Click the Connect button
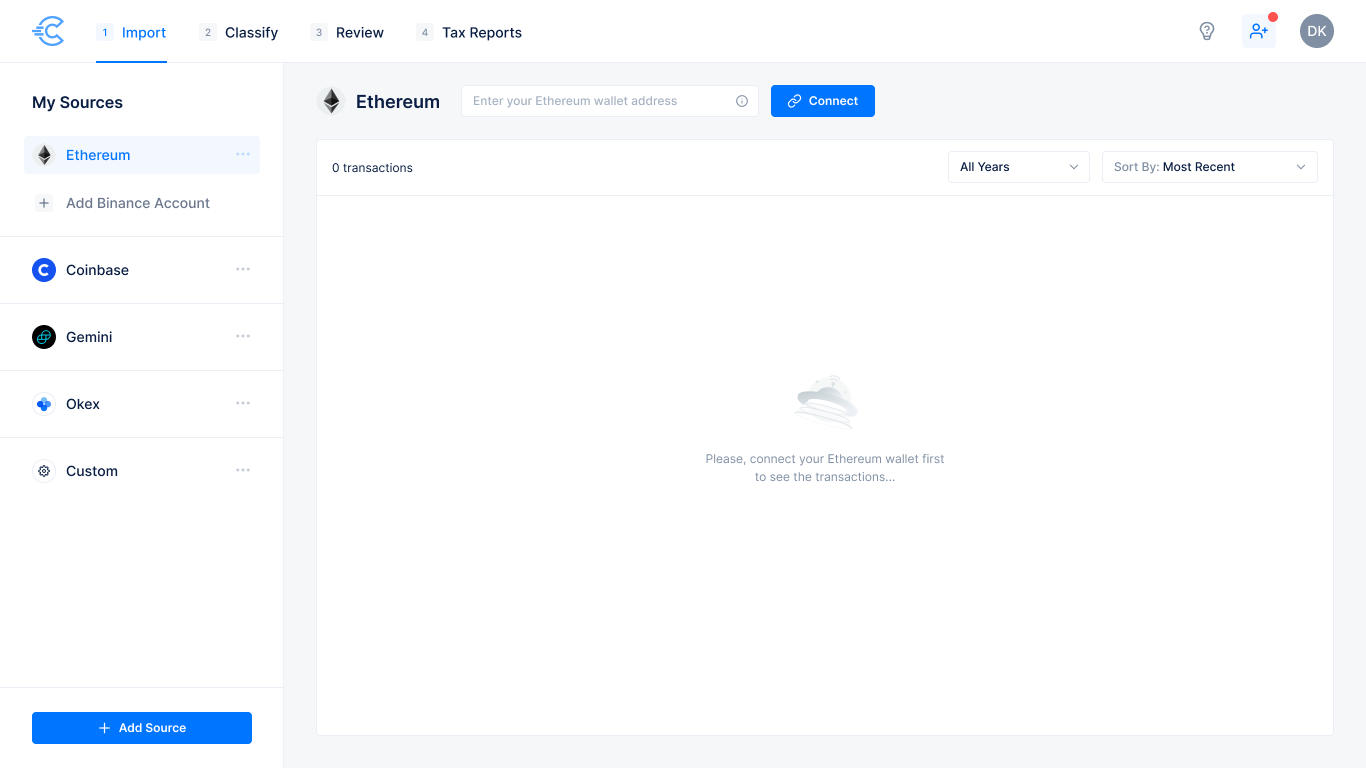1366x768 pixels. pyautogui.click(x=822, y=101)
